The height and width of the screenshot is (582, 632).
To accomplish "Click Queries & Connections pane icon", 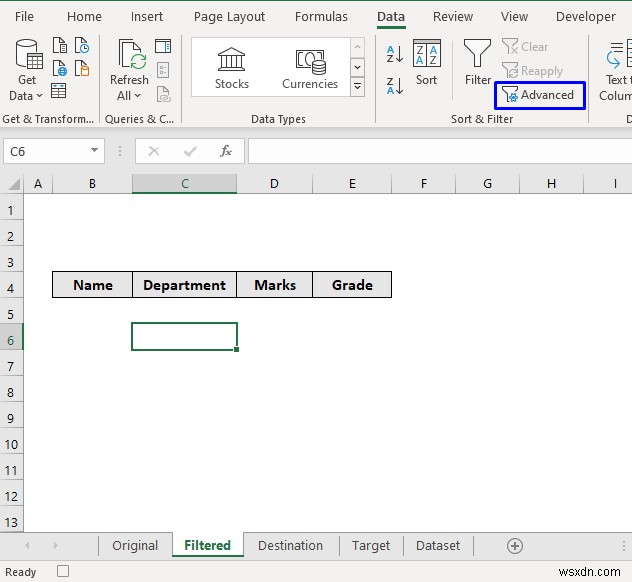I will pos(163,46).
